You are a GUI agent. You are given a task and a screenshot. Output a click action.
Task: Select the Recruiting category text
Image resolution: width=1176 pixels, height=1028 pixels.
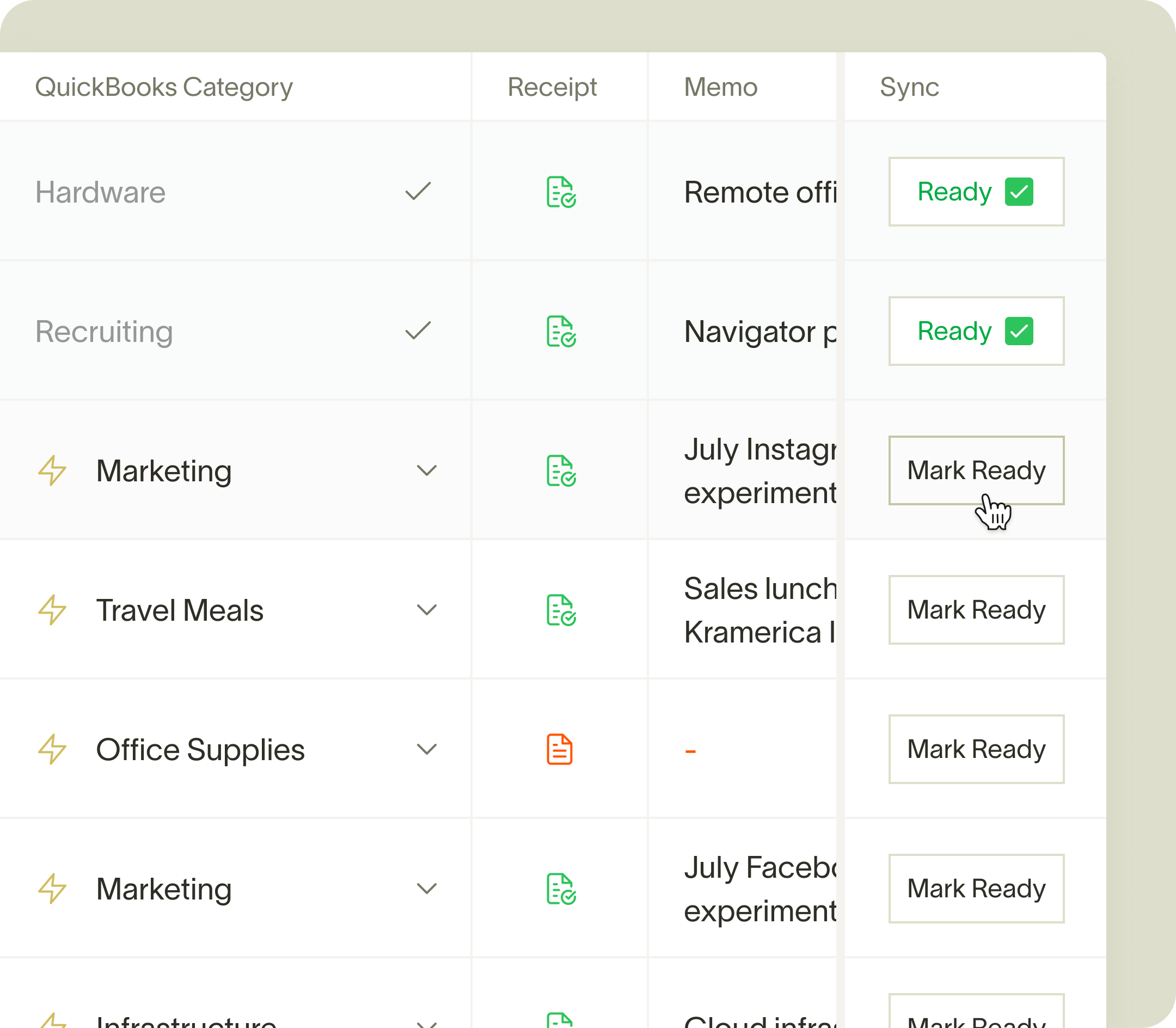[x=104, y=332]
